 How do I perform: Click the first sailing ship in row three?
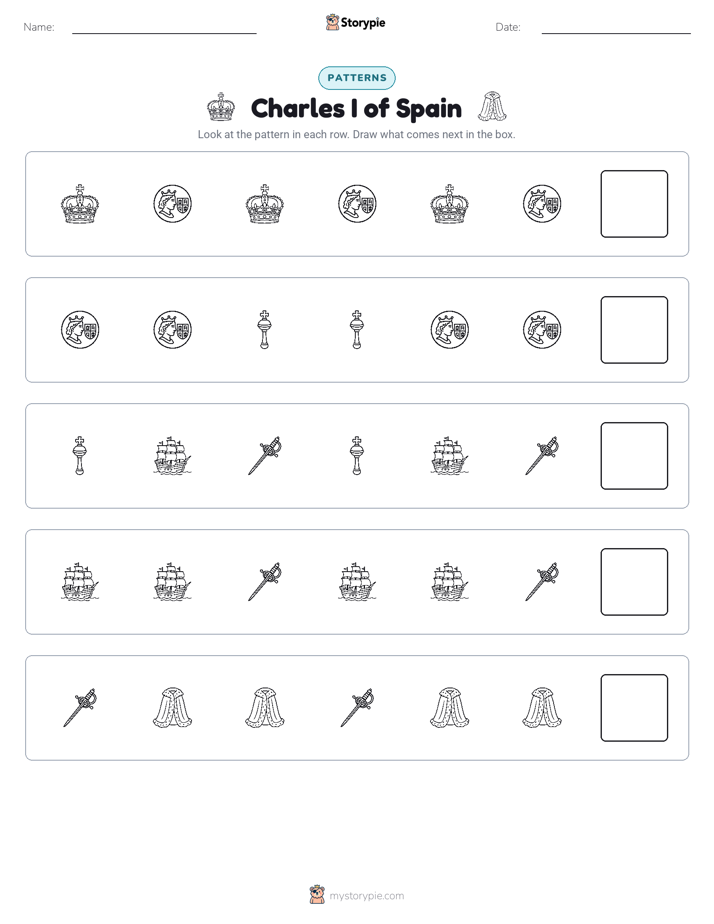[172, 456]
